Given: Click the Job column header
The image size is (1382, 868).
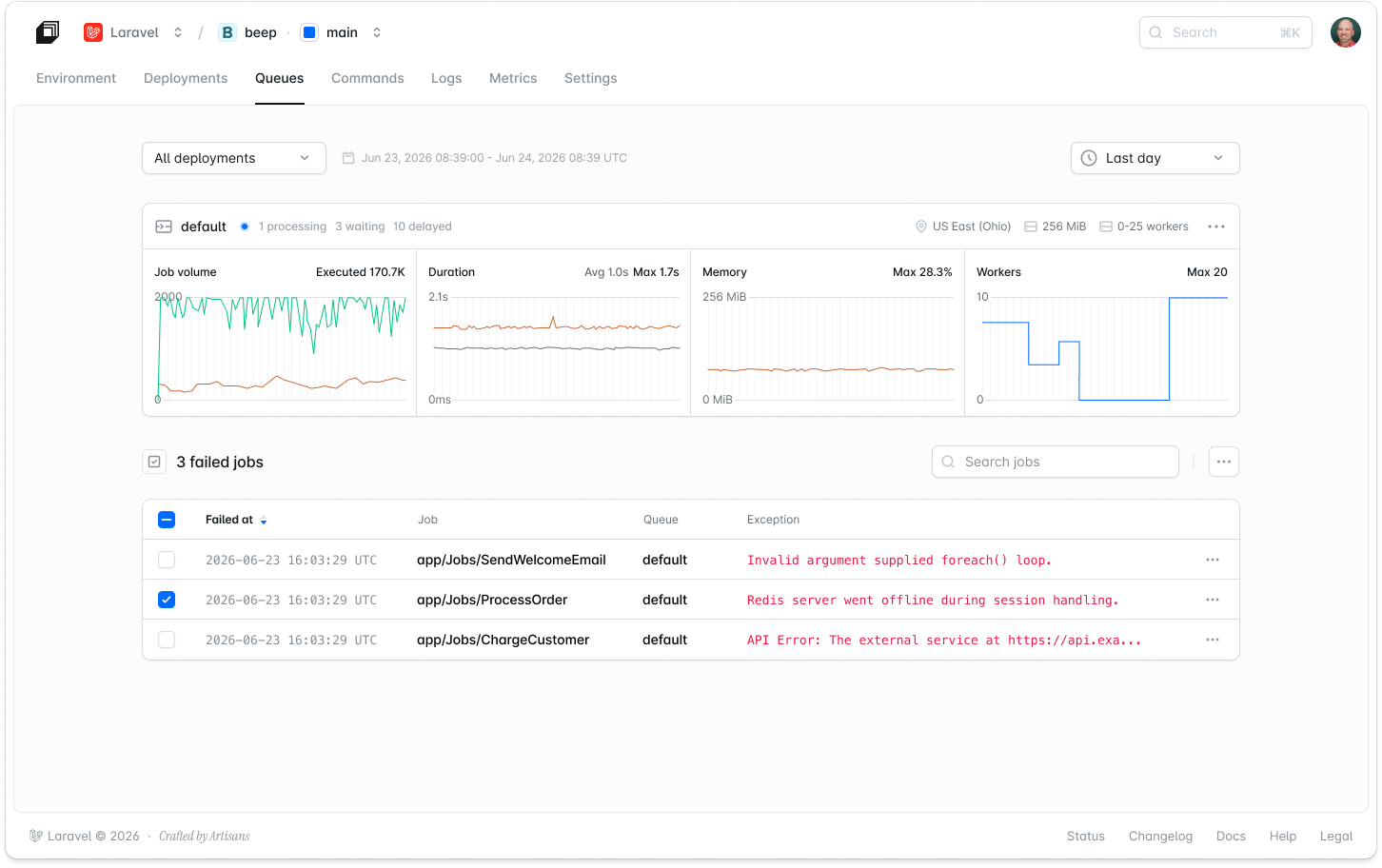Looking at the screenshot, I should coord(427,520).
